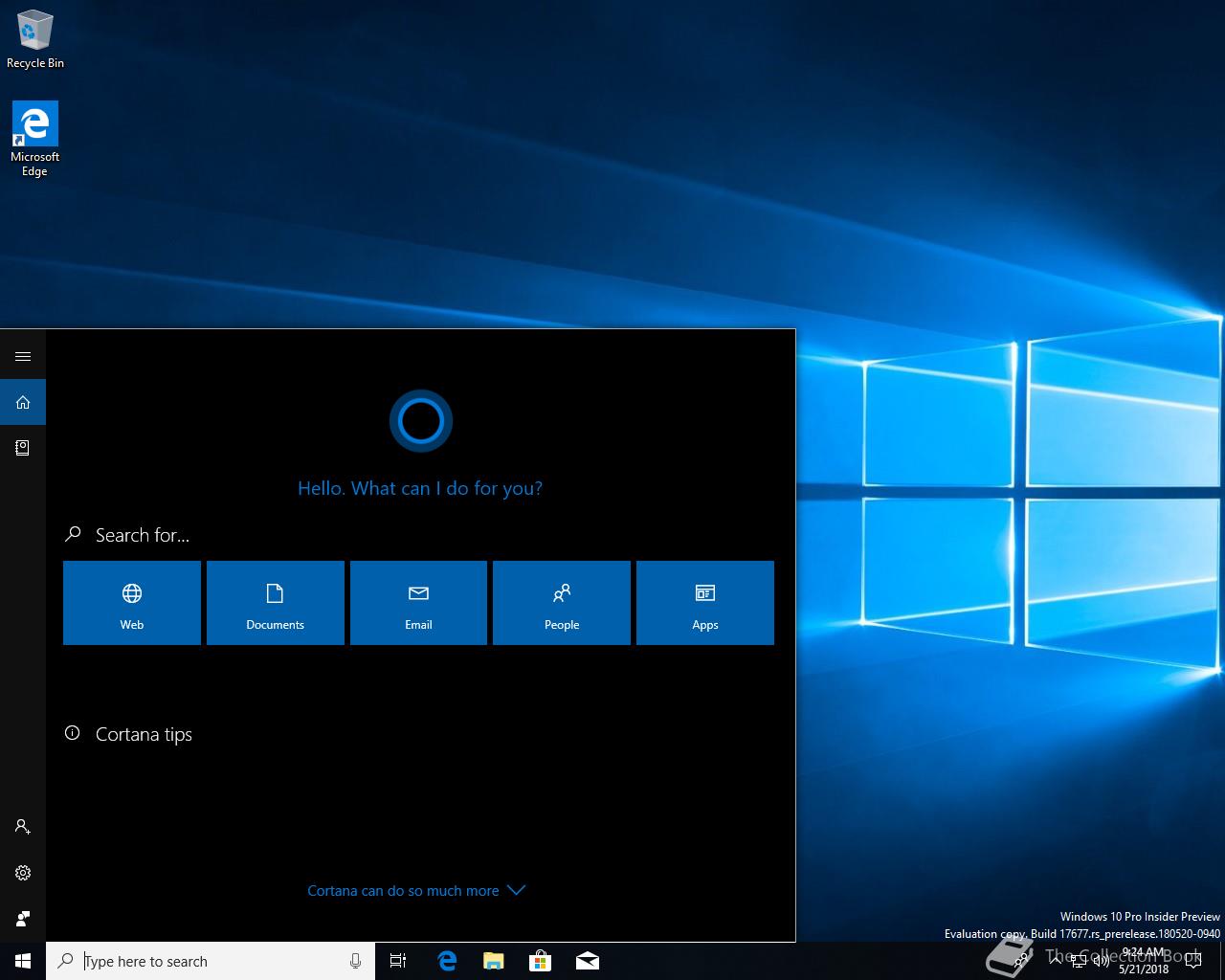This screenshot has width=1225, height=980.
Task: Pick the People search tile
Action: pos(562,603)
